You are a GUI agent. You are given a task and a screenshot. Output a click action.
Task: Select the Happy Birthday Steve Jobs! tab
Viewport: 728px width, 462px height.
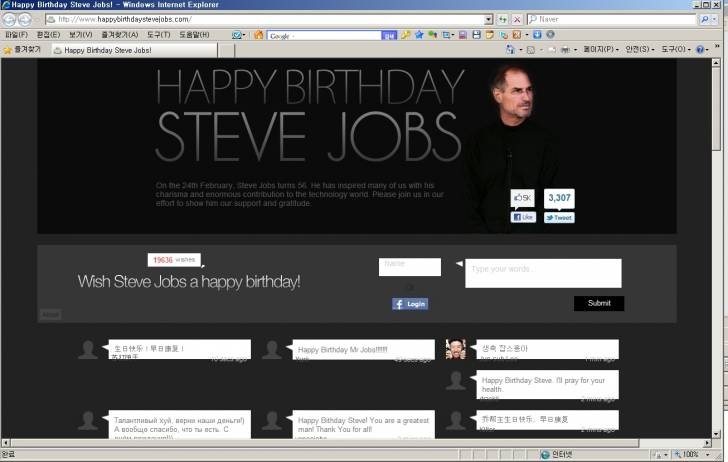point(134,50)
